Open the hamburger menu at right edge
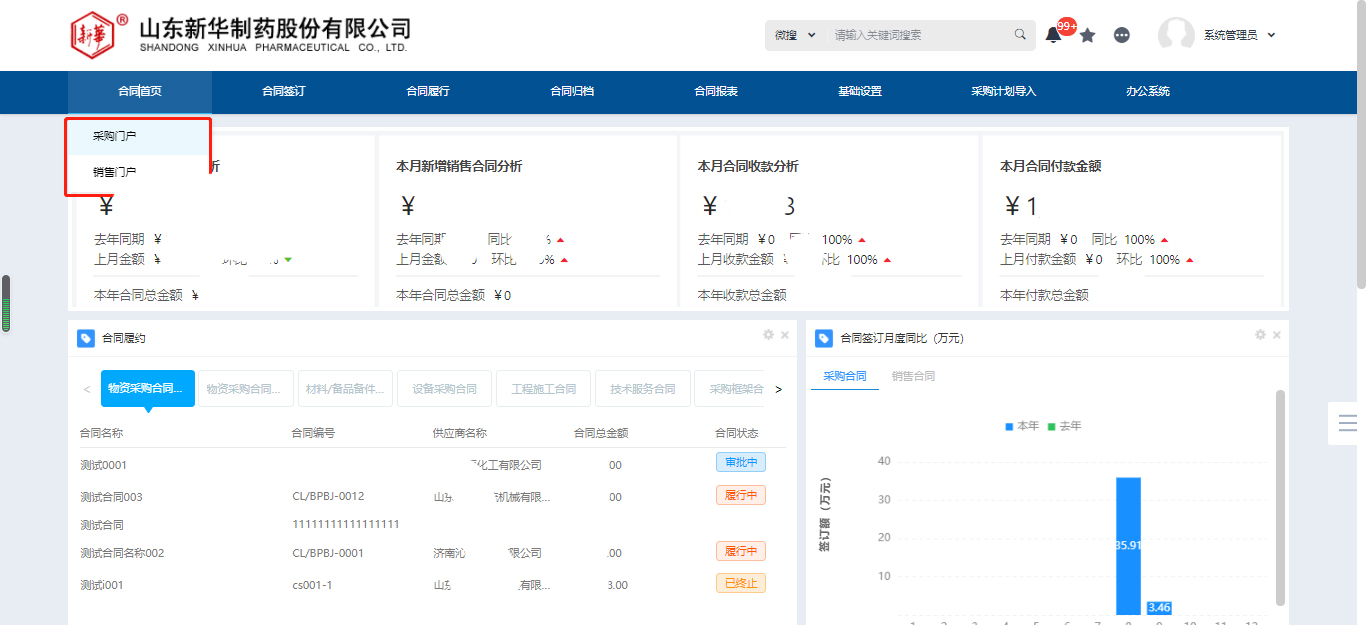Image resolution: width=1366 pixels, height=625 pixels. tap(1347, 423)
